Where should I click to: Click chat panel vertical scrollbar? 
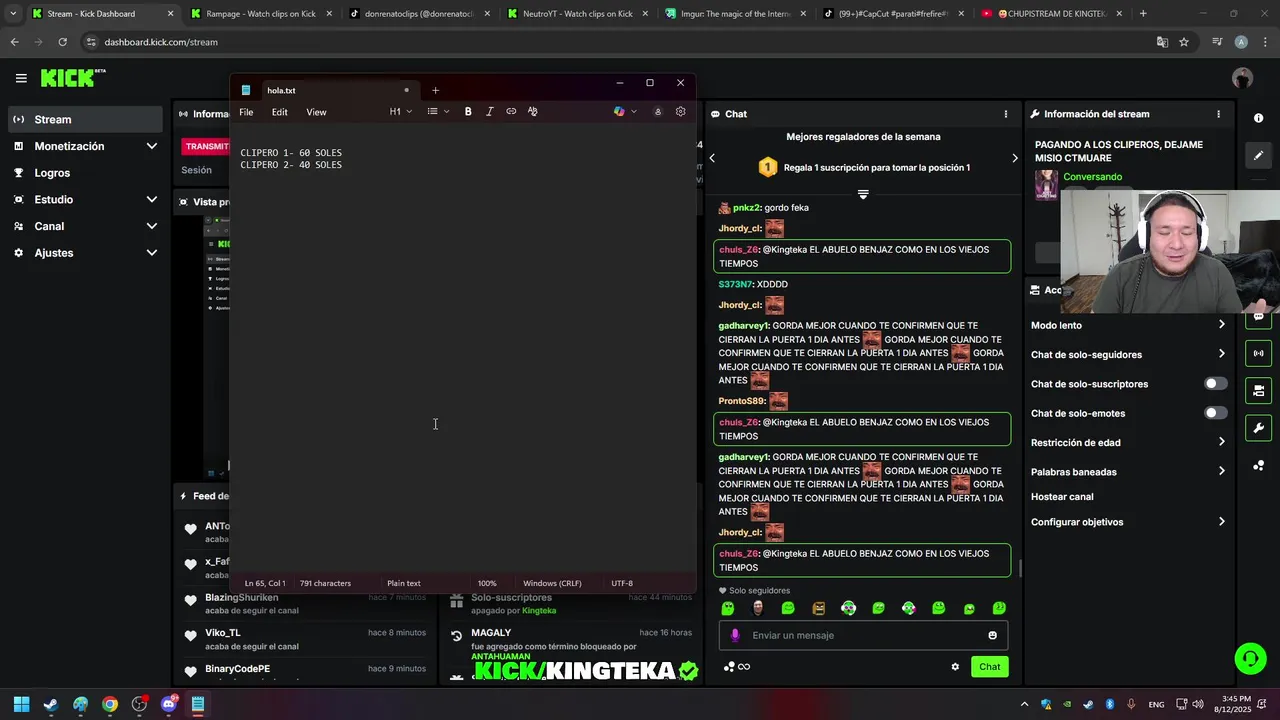coord(1020,569)
